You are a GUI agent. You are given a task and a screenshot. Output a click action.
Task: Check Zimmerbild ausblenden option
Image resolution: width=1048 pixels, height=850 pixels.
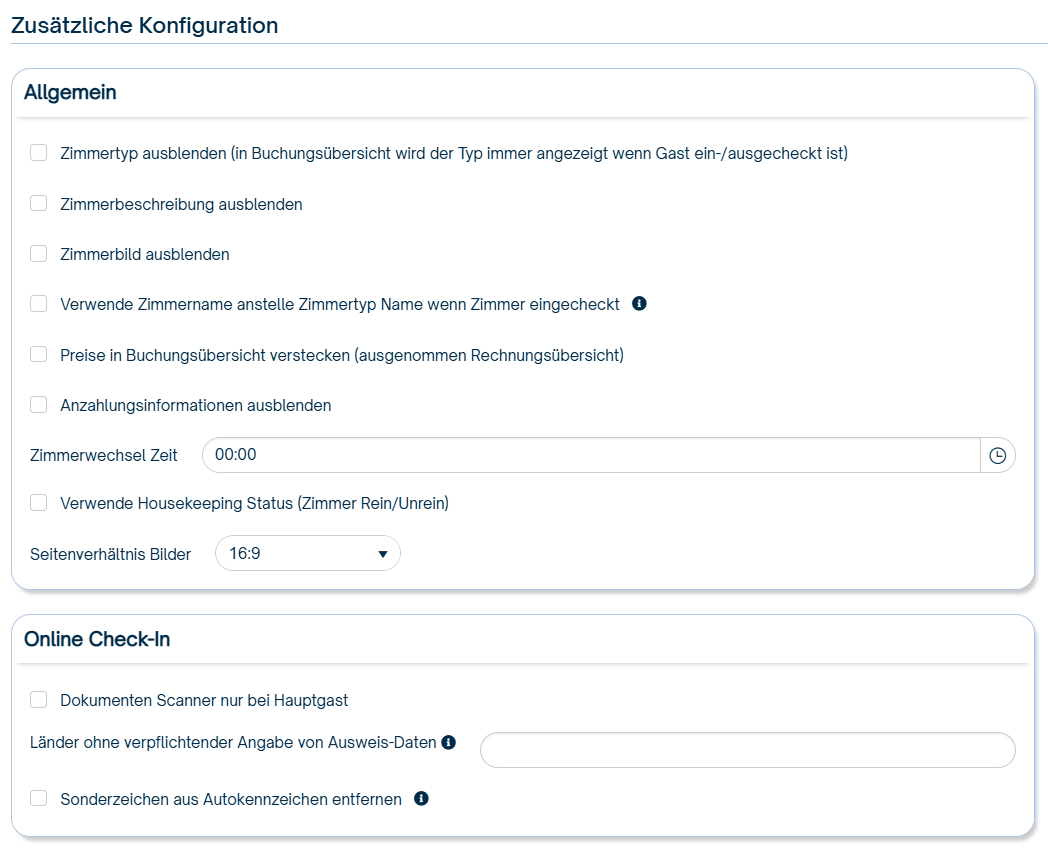point(39,254)
